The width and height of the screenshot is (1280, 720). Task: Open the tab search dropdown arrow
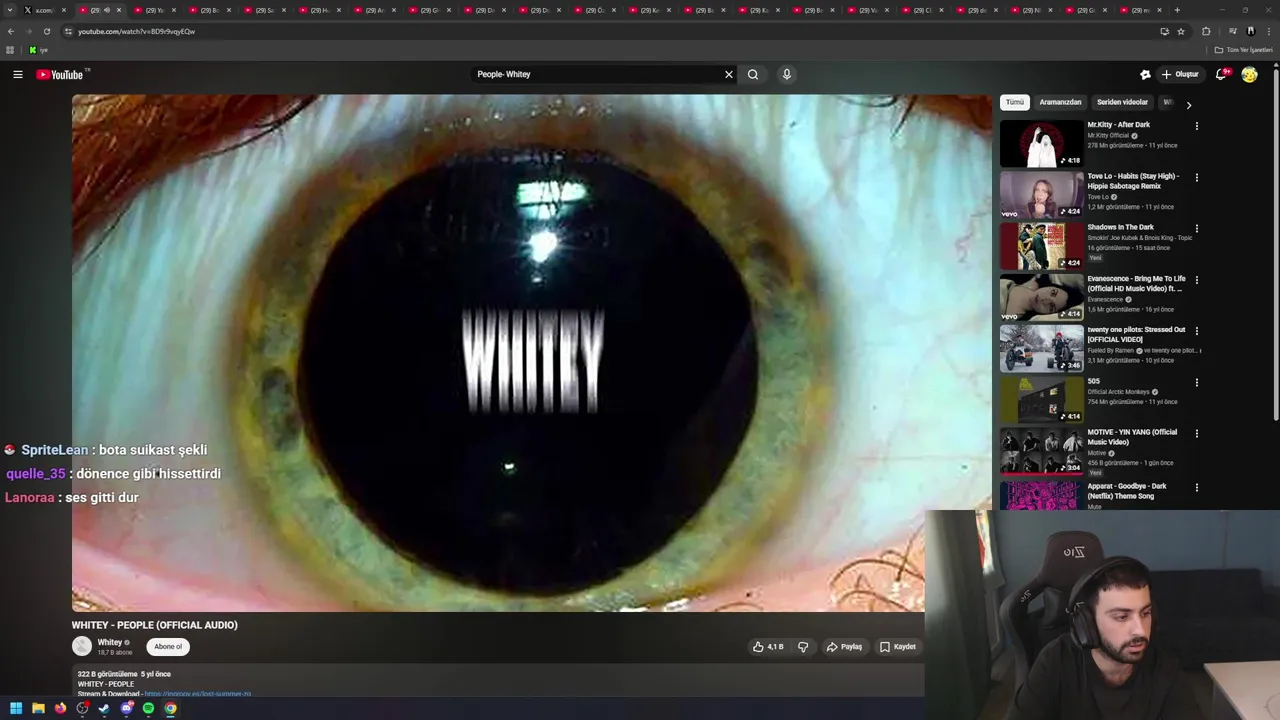click(10, 10)
